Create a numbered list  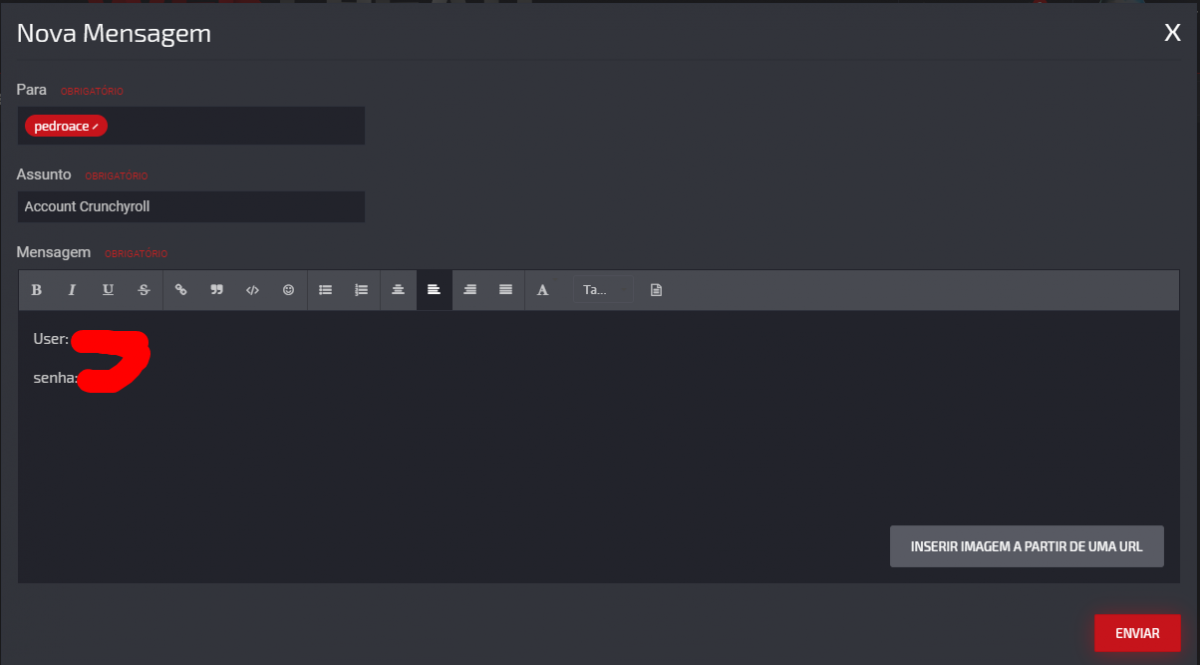(x=361, y=290)
